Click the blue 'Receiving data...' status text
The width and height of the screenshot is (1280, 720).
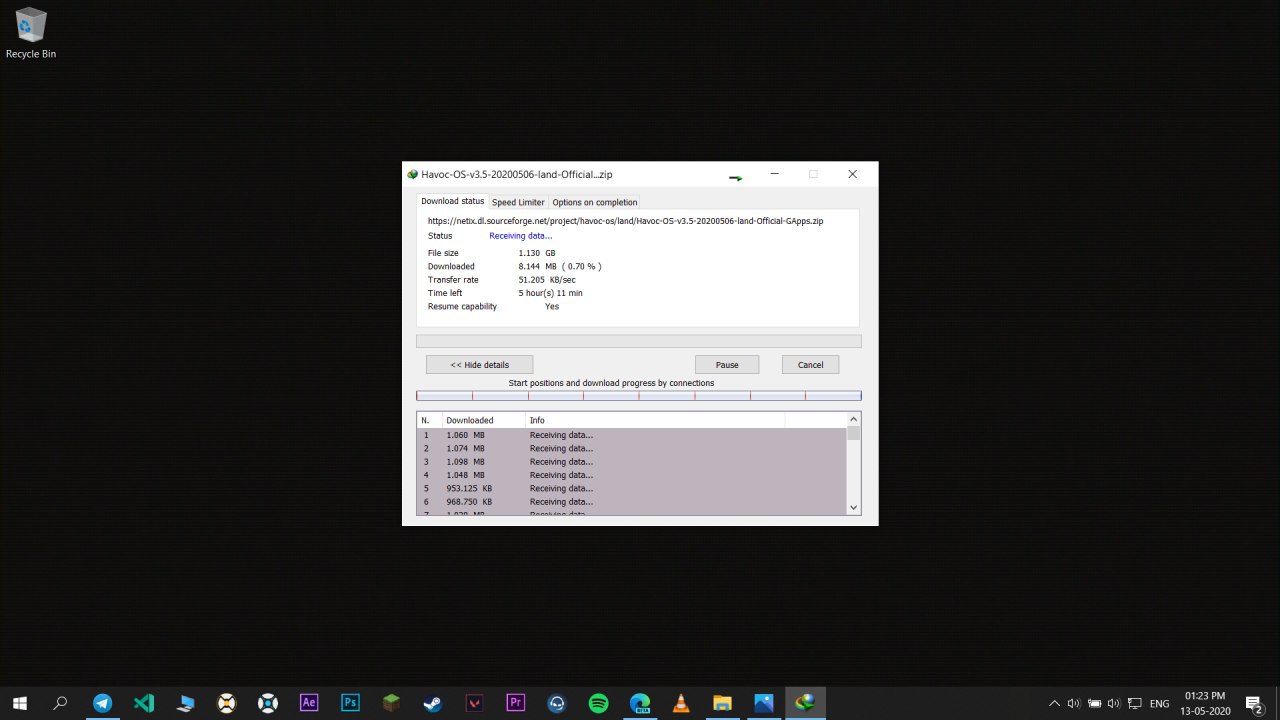(520, 236)
